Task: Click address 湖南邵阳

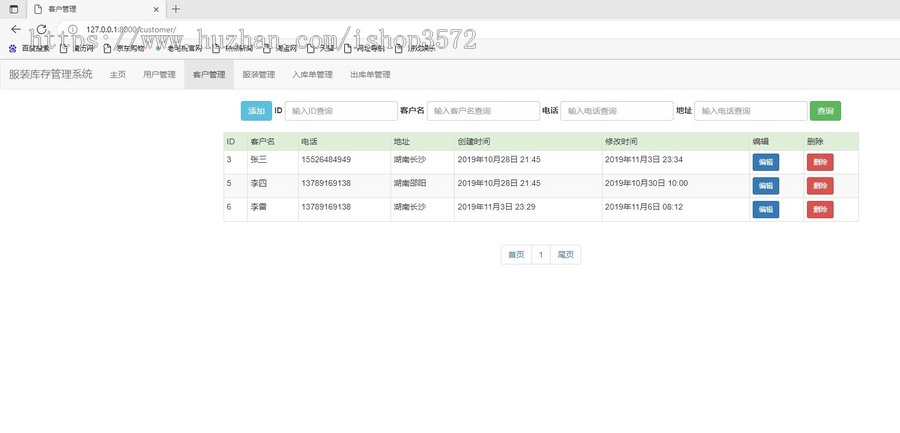Action: 410,183
